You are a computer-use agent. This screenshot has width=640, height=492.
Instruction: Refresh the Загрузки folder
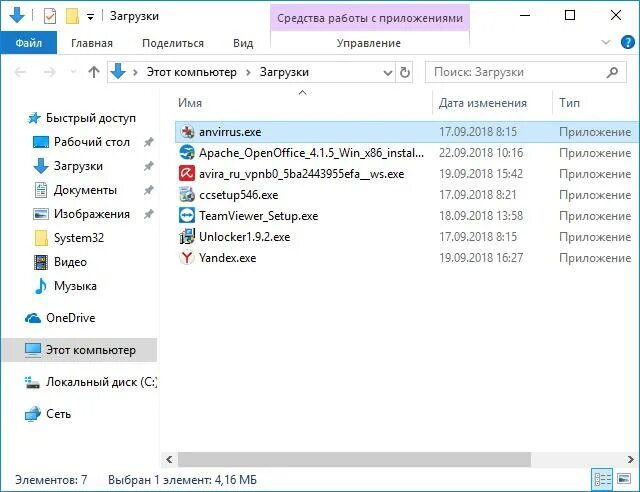404,72
